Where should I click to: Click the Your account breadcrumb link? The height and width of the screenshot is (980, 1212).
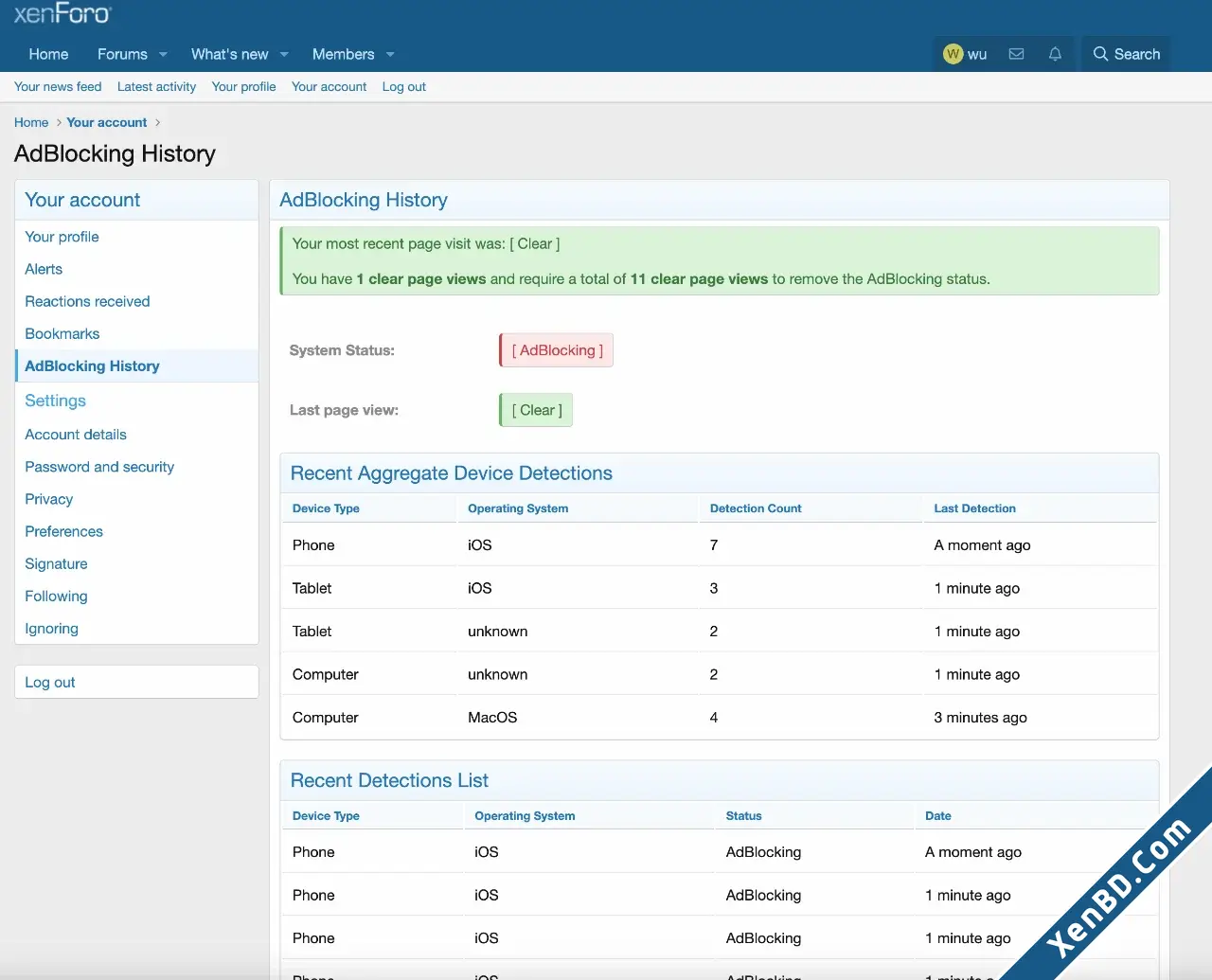click(x=106, y=122)
